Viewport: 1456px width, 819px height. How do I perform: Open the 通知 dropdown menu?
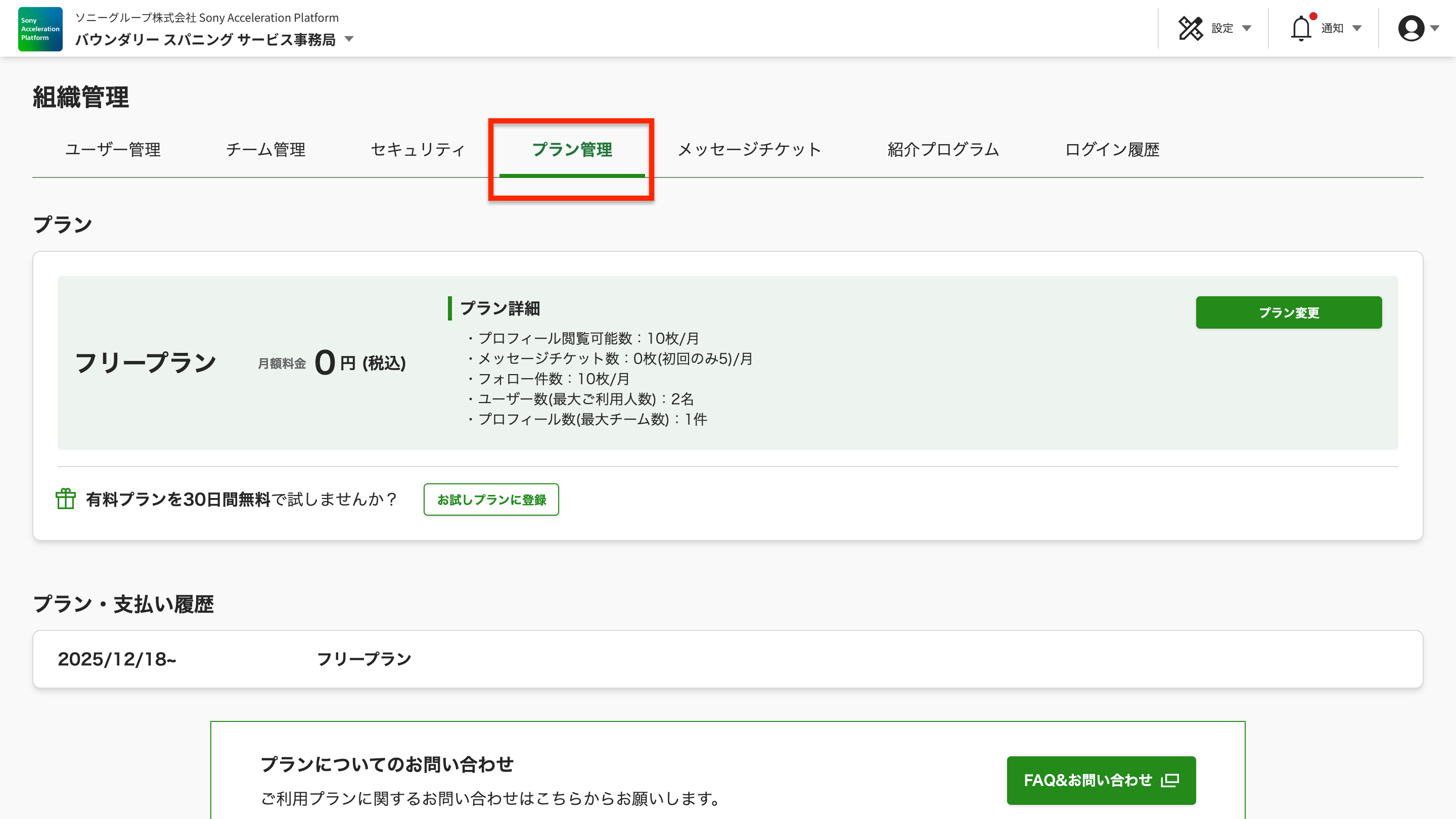(1356, 28)
